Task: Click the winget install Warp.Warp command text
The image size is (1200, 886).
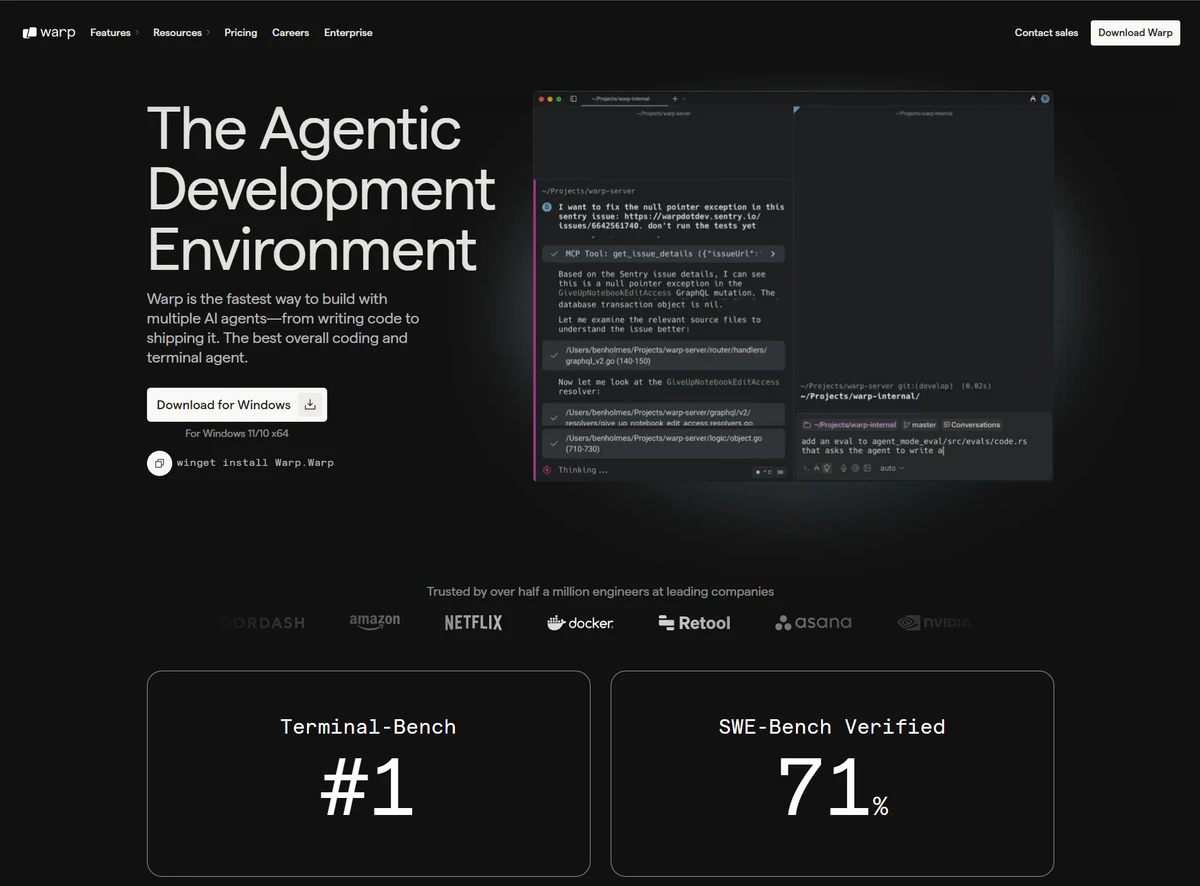Action: pyautogui.click(x=255, y=463)
